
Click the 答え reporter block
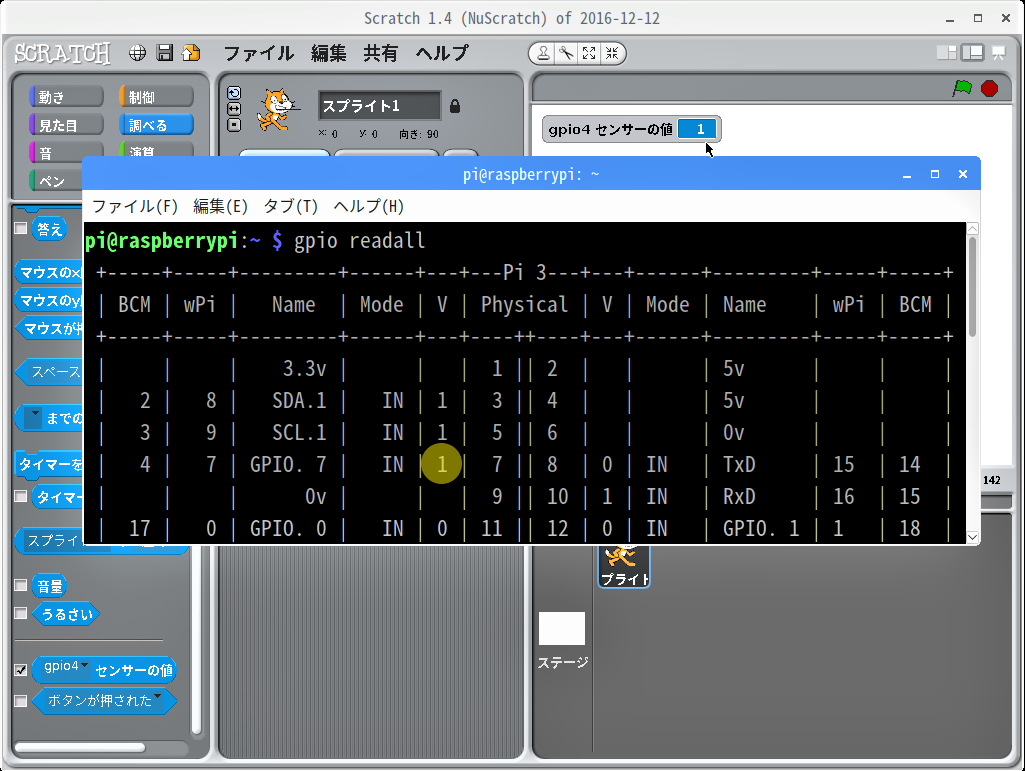tap(50, 229)
